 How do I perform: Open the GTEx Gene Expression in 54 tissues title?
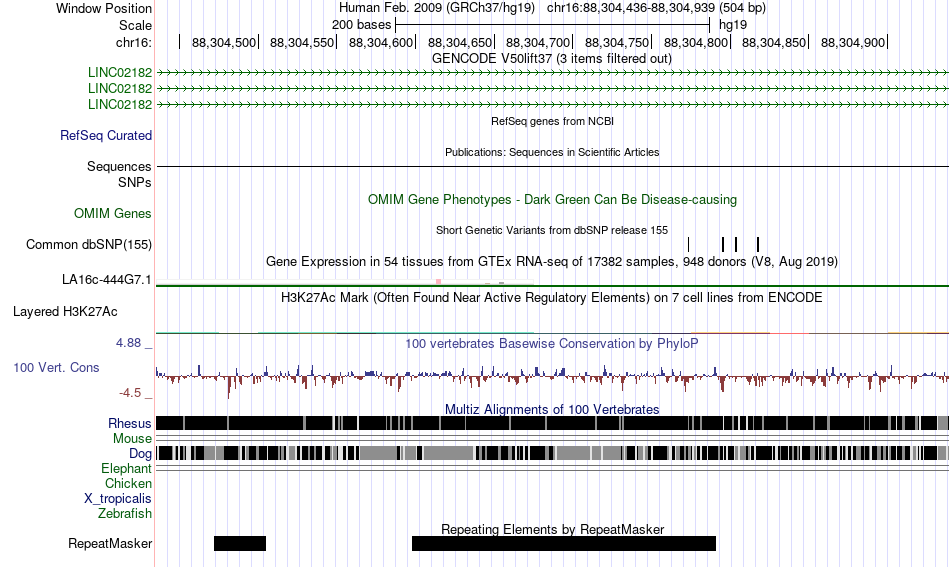tap(552, 262)
